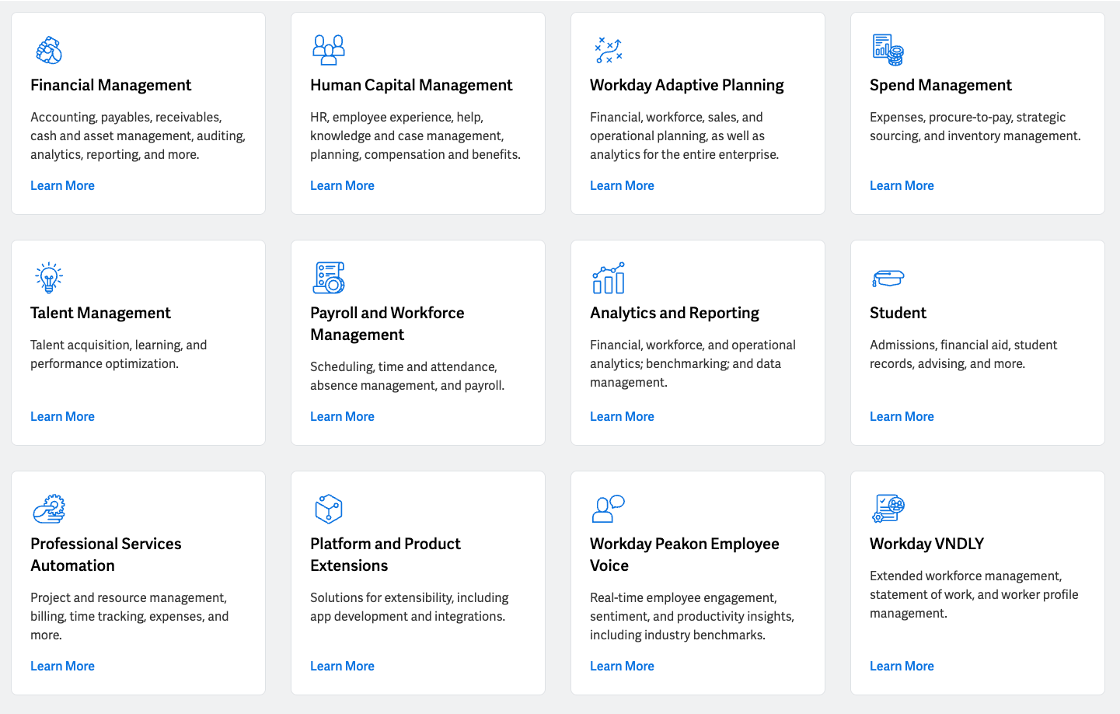Click the 'Talent acquisition, learning' description text
This screenshot has width=1120, height=714.
[x=119, y=354]
